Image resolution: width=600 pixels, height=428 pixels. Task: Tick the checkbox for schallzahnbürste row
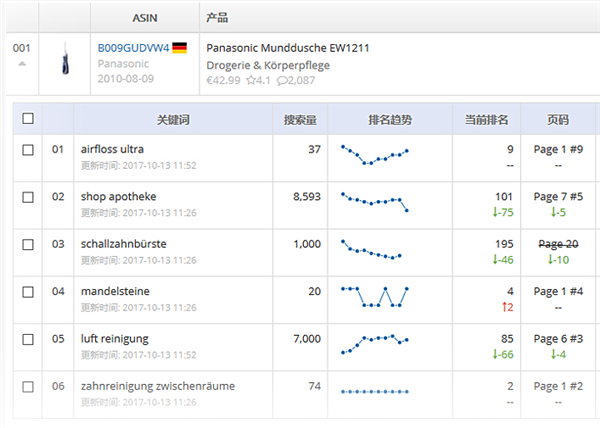28,244
